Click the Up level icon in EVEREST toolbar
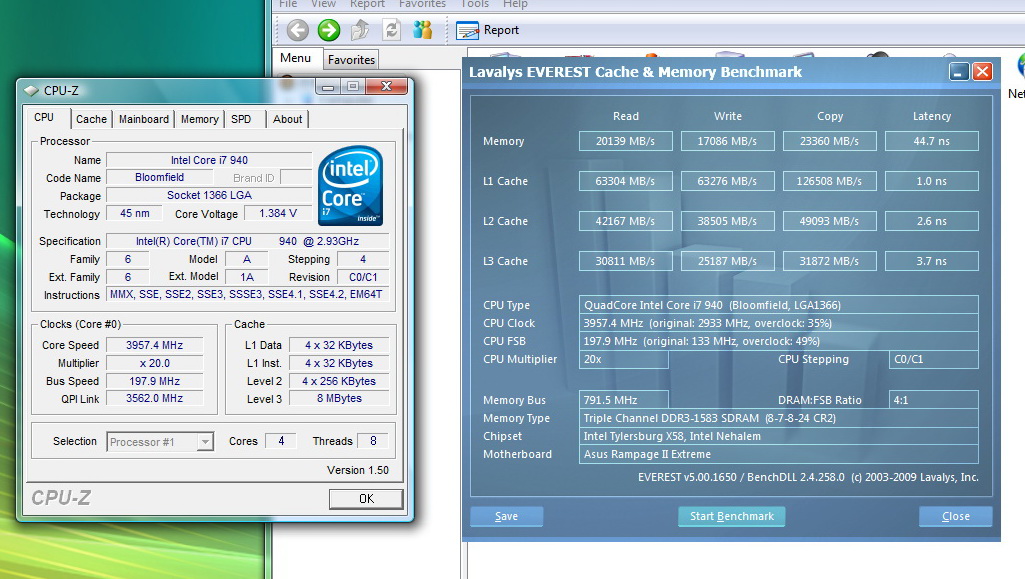This screenshot has width=1025, height=579. [360, 30]
